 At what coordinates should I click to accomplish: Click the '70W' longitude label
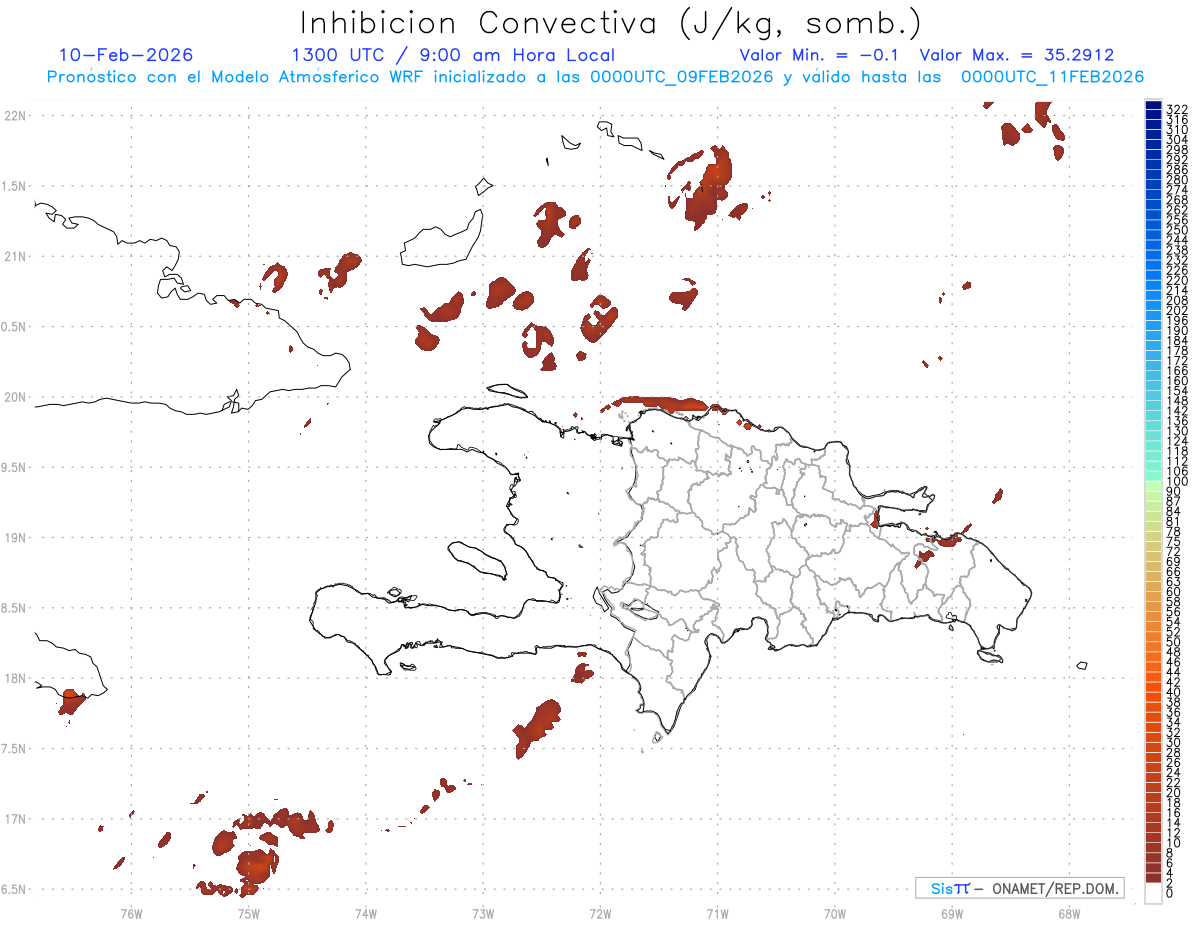tap(835, 913)
